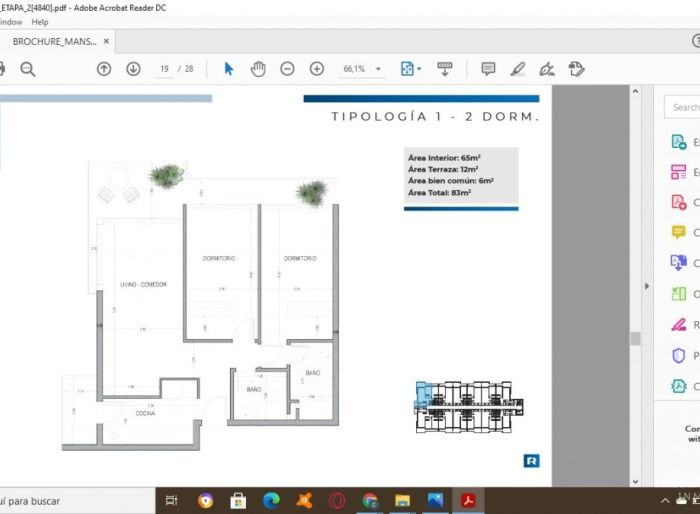Open Redact tool in side panel
The width and height of the screenshot is (700, 514).
click(x=679, y=324)
